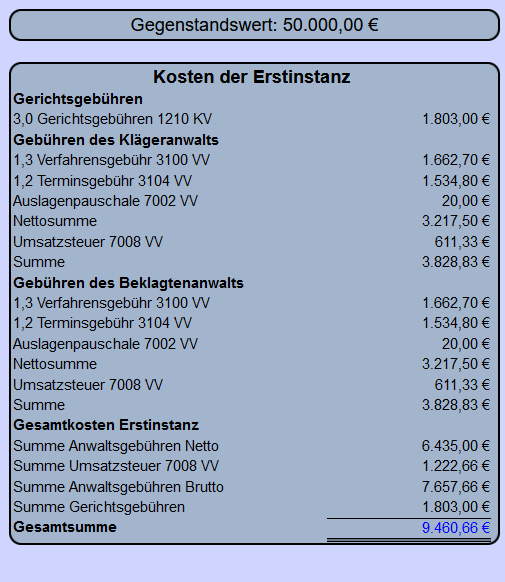Click the blue total 9.460,66 €
The image size is (505, 582).
[456, 528]
